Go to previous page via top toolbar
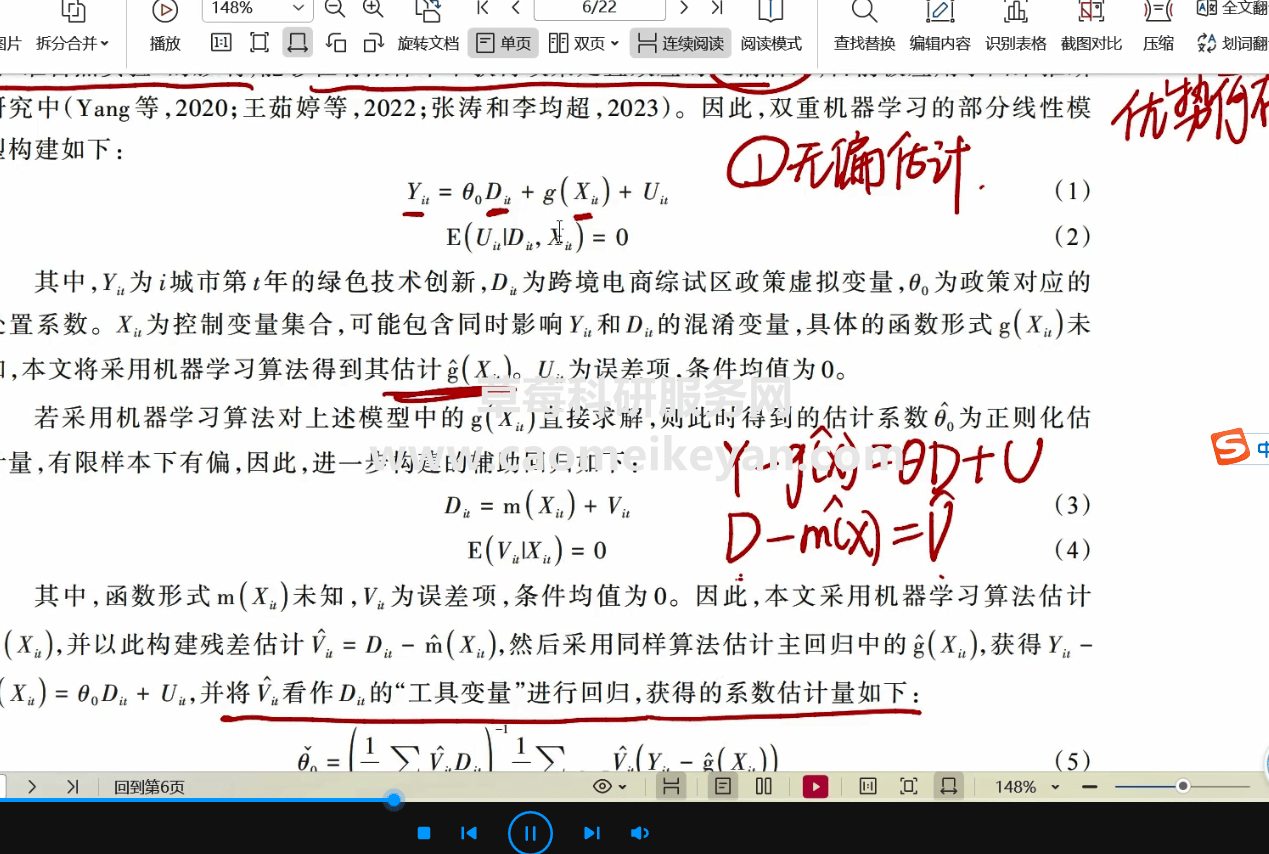Screen dimensions: 1269x854 pyautogui.click(x=516, y=9)
